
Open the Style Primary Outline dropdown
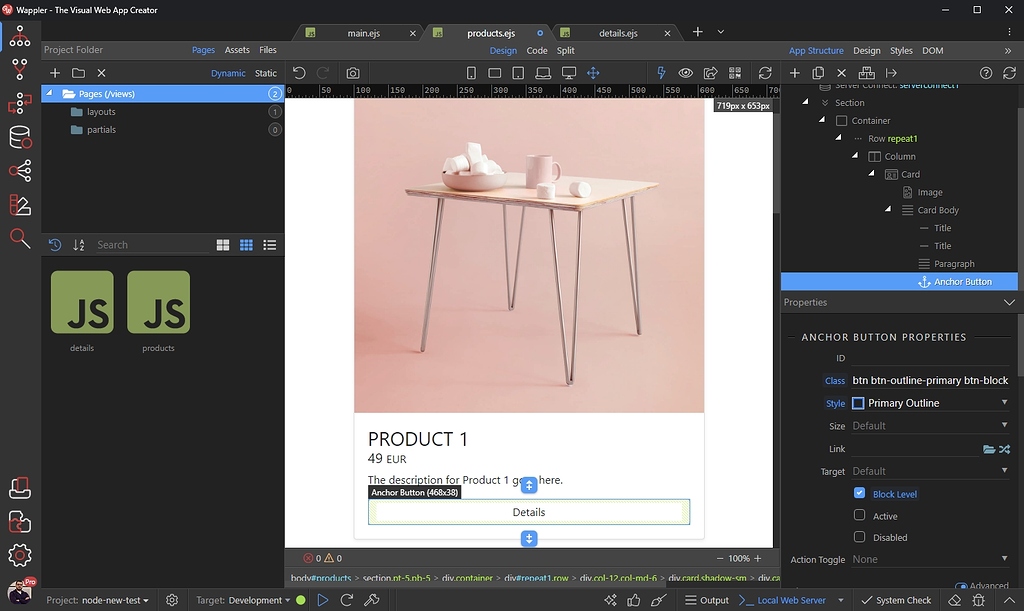(930, 403)
